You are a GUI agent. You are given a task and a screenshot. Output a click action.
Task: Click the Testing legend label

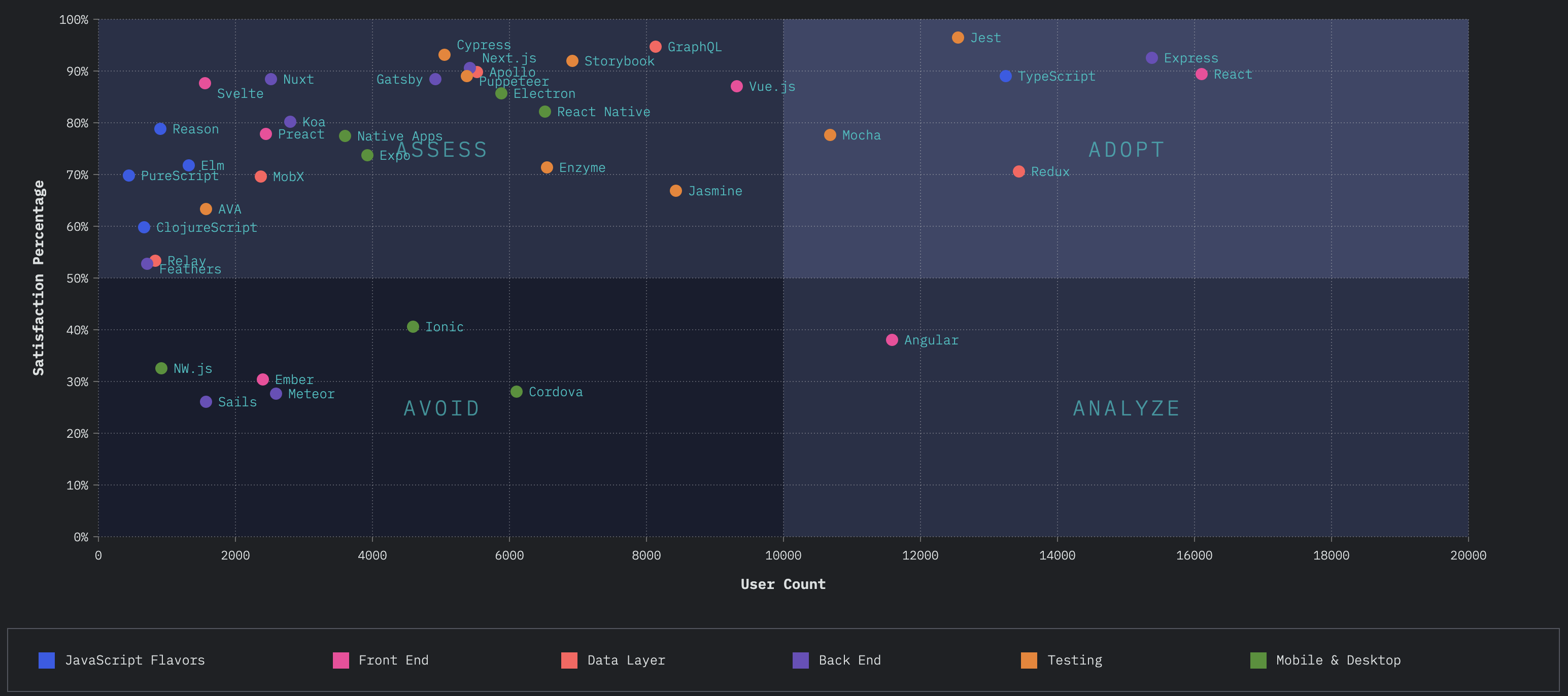pos(1075,660)
